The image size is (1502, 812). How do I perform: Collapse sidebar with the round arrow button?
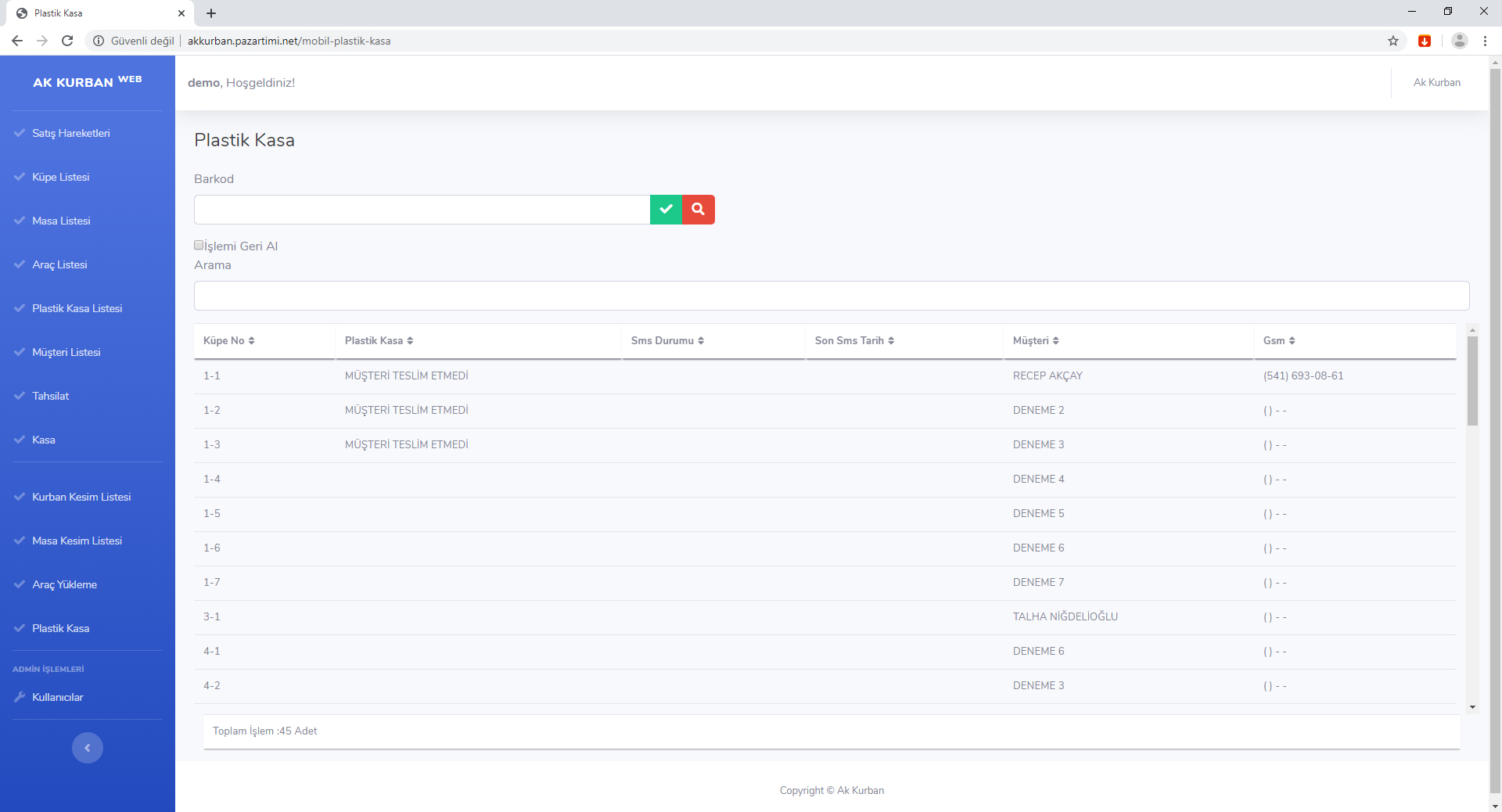coord(88,748)
